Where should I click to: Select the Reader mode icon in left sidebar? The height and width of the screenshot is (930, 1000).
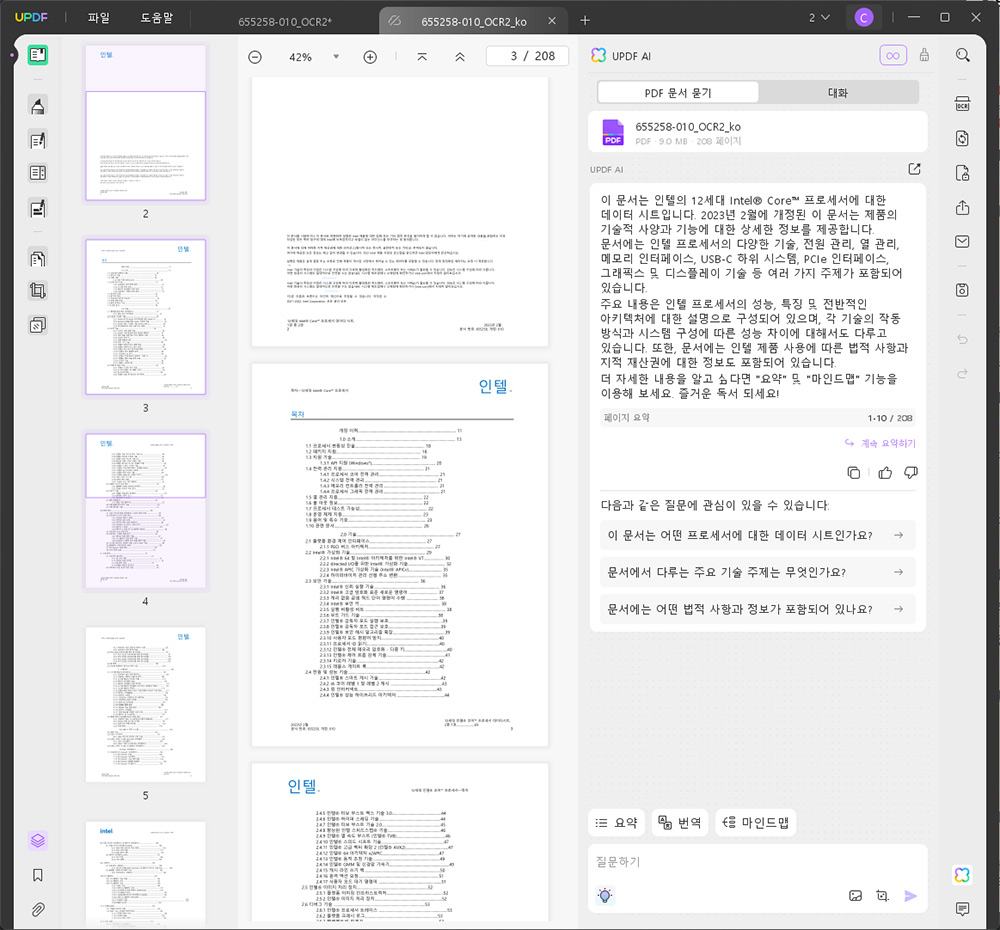38,55
